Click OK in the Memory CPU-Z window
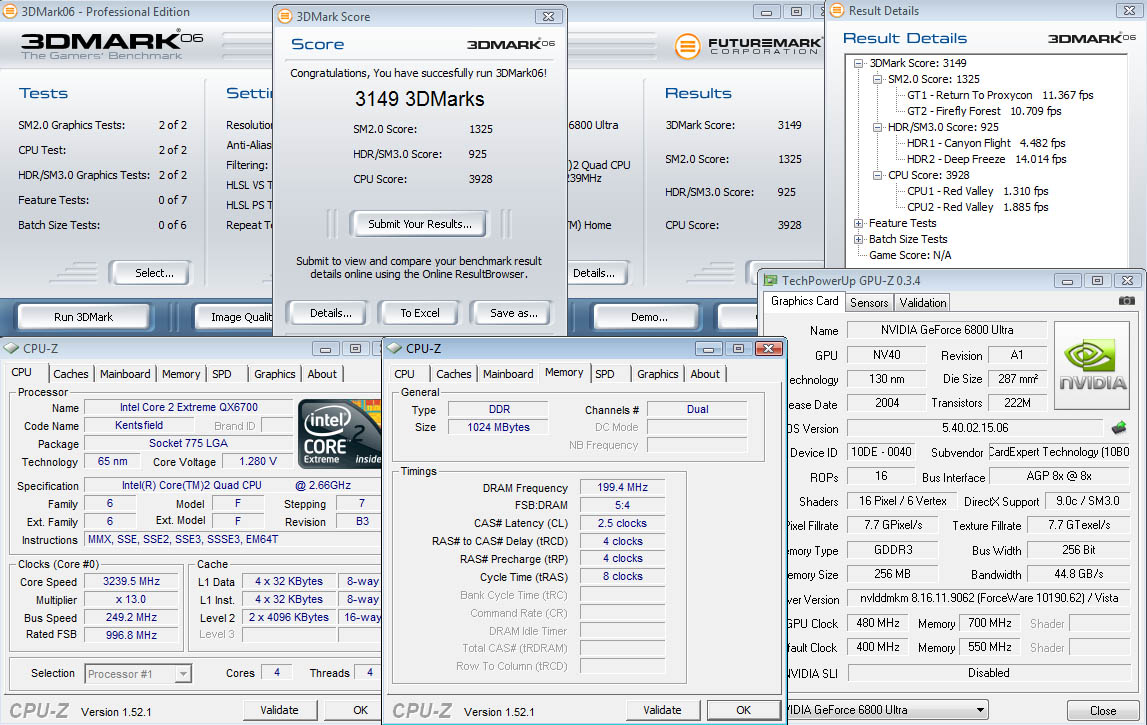This screenshot has width=1147, height=725. 744,710
